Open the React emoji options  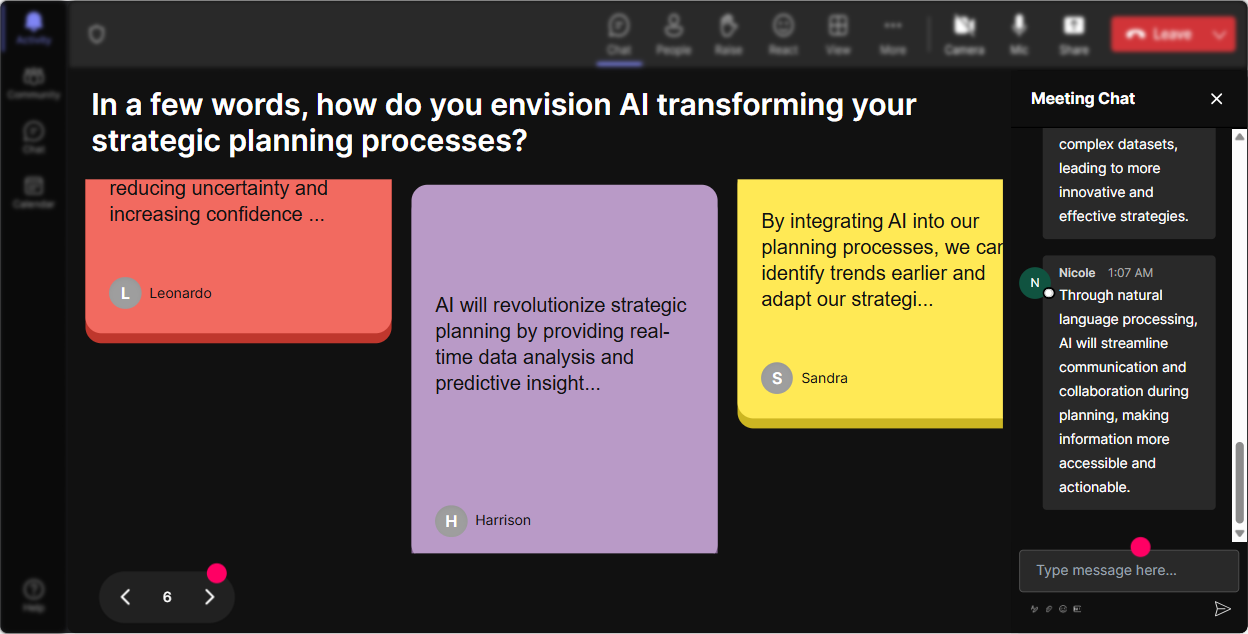coord(783,33)
